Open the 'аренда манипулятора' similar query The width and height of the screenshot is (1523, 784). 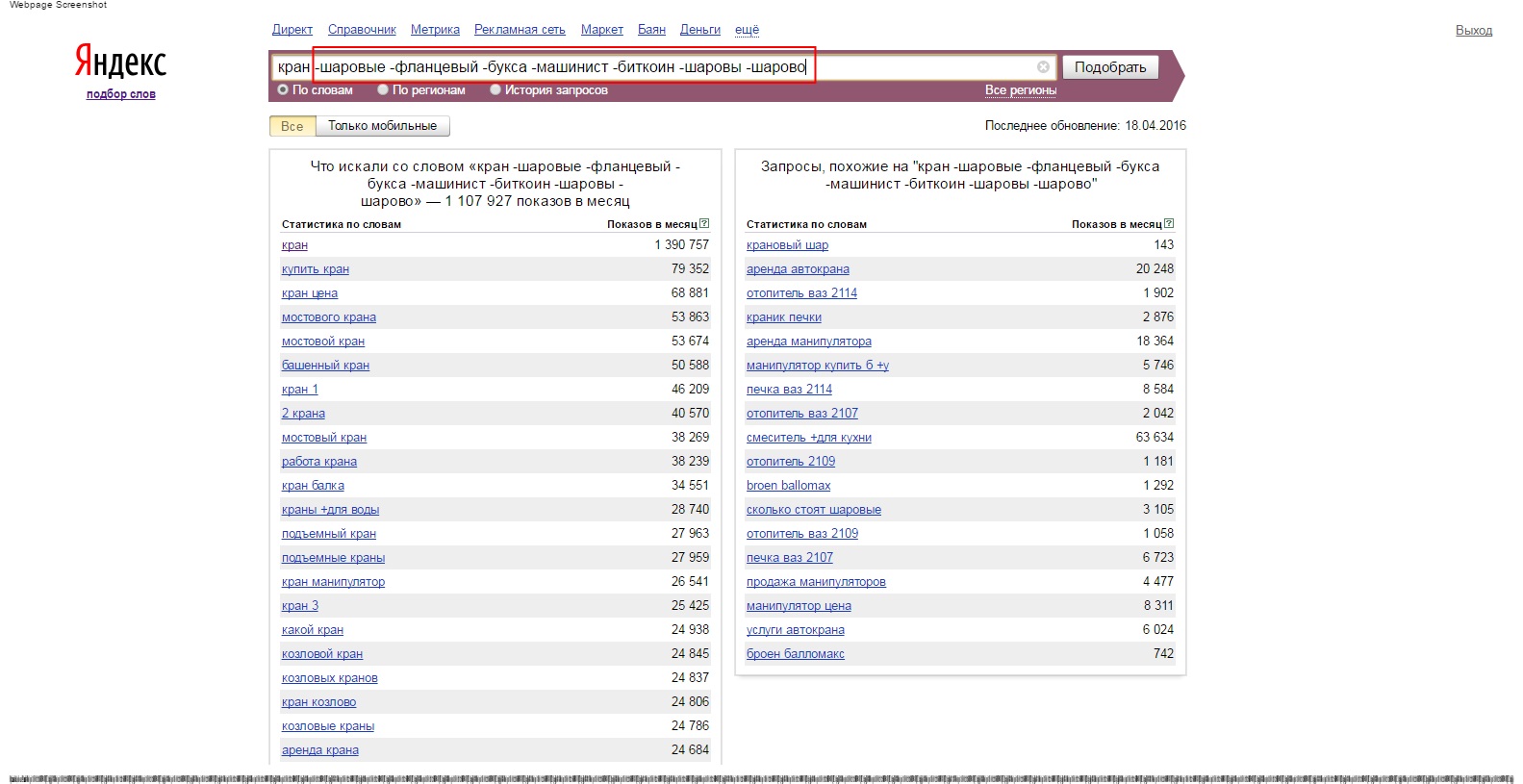pyautogui.click(x=809, y=341)
